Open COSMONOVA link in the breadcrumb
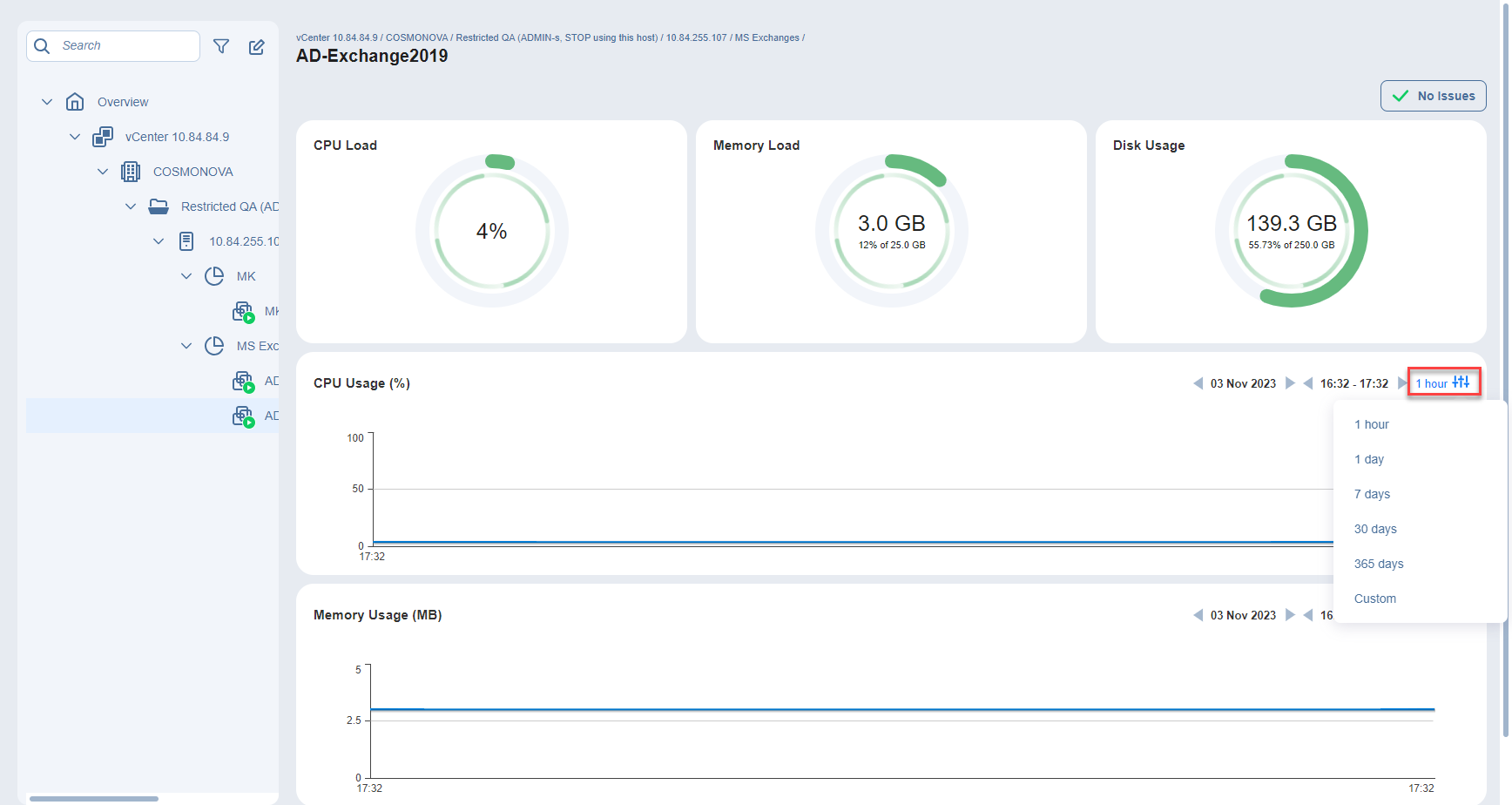1512x805 pixels. click(416, 37)
